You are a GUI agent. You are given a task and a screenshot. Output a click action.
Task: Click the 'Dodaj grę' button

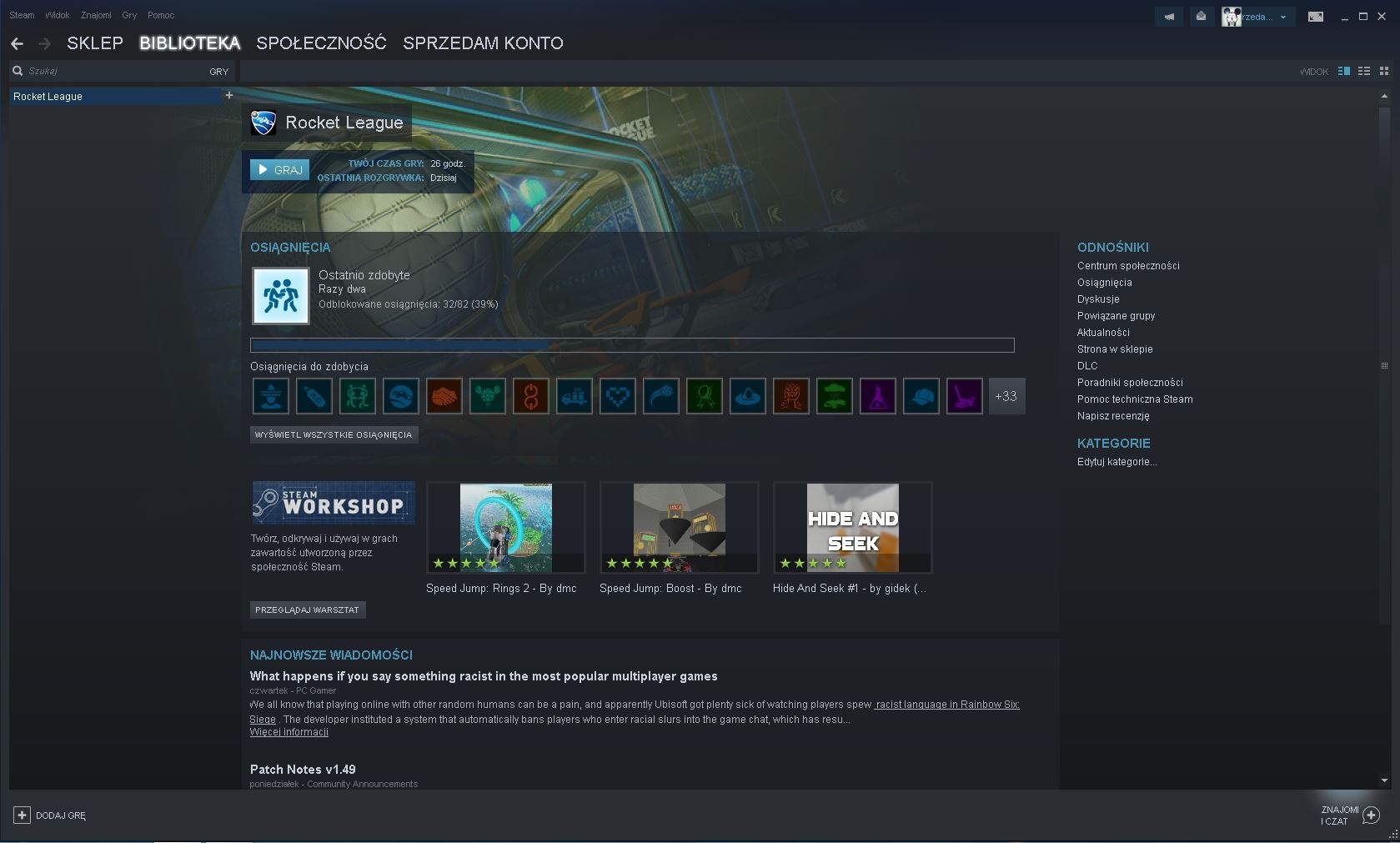(50, 815)
